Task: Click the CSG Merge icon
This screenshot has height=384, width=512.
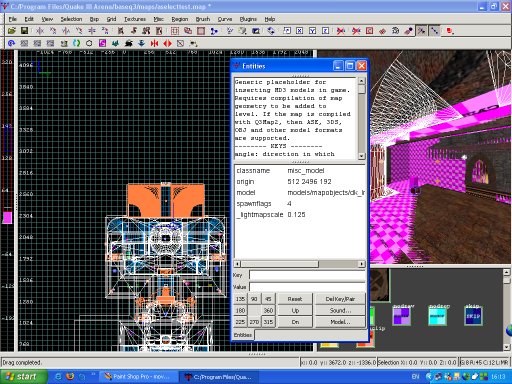Action: coord(188,31)
